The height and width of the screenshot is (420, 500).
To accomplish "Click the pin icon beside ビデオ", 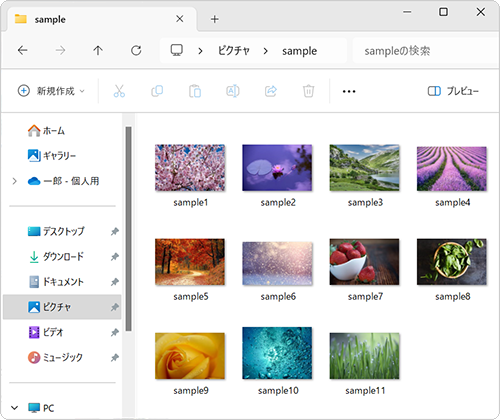I will click(x=115, y=332).
